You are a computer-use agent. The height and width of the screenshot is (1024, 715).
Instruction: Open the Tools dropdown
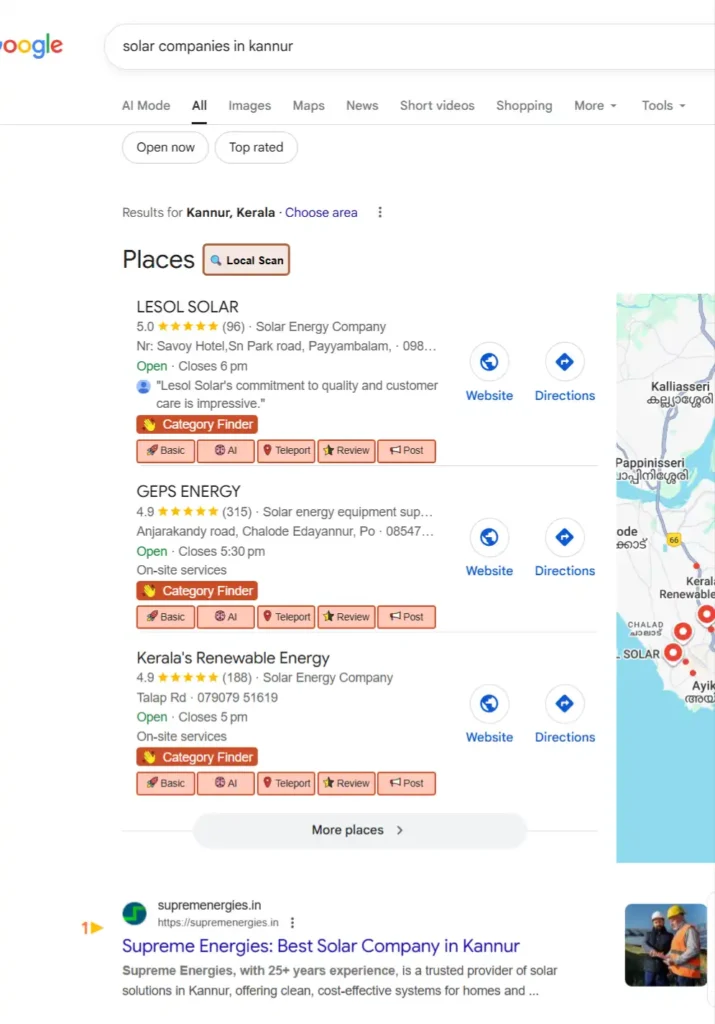pyautogui.click(x=663, y=105)
